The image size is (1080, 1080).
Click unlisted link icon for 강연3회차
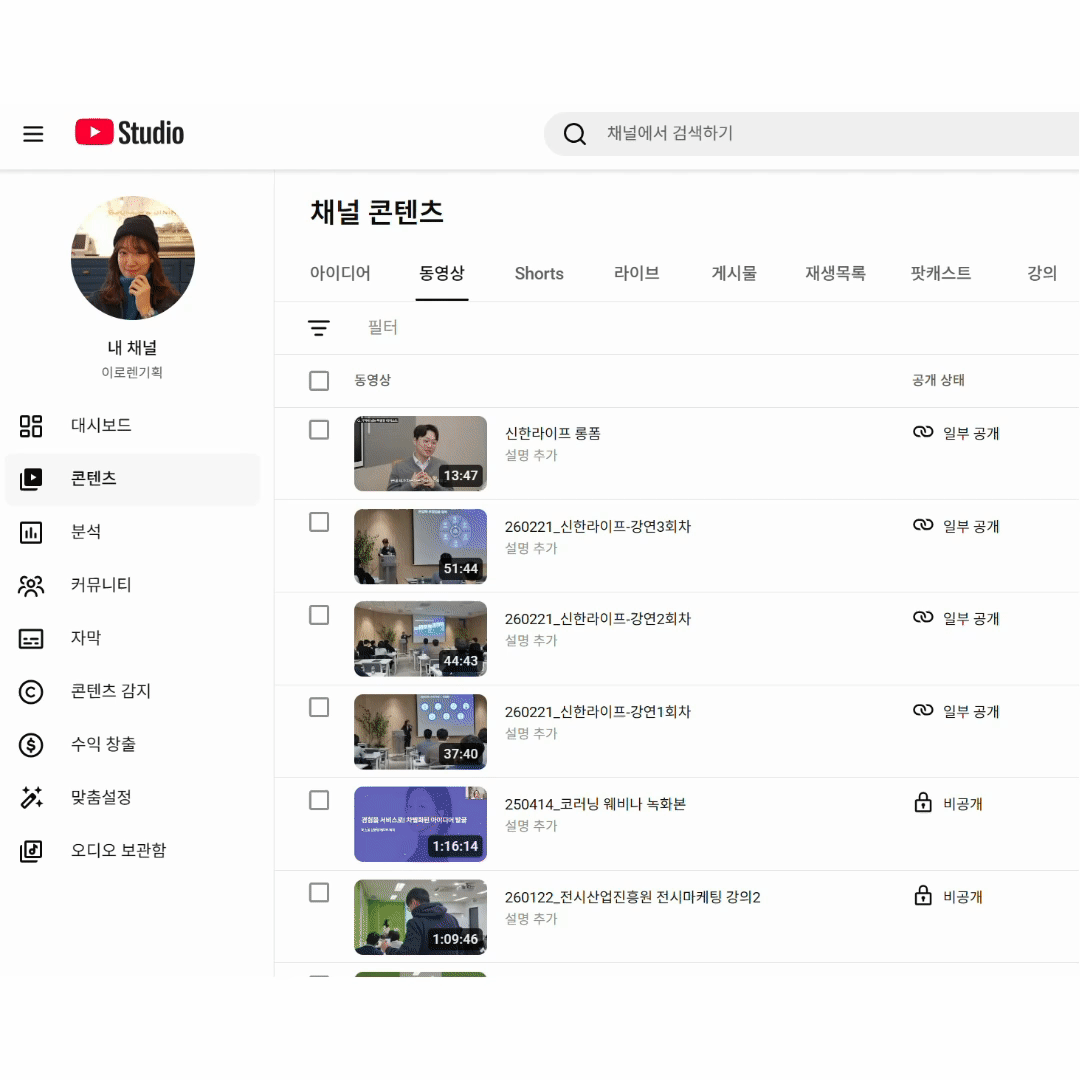click(x=923, y=525)
